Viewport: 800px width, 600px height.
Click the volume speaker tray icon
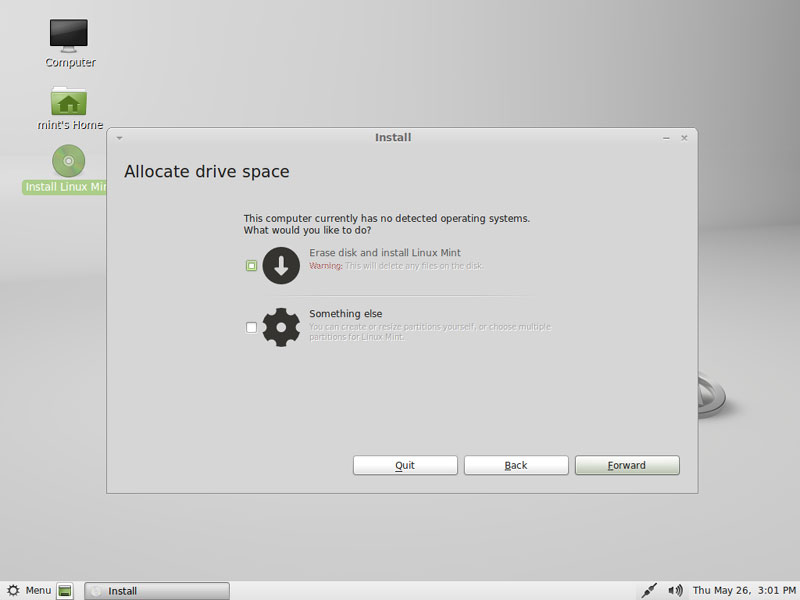[x=675, y=590]
